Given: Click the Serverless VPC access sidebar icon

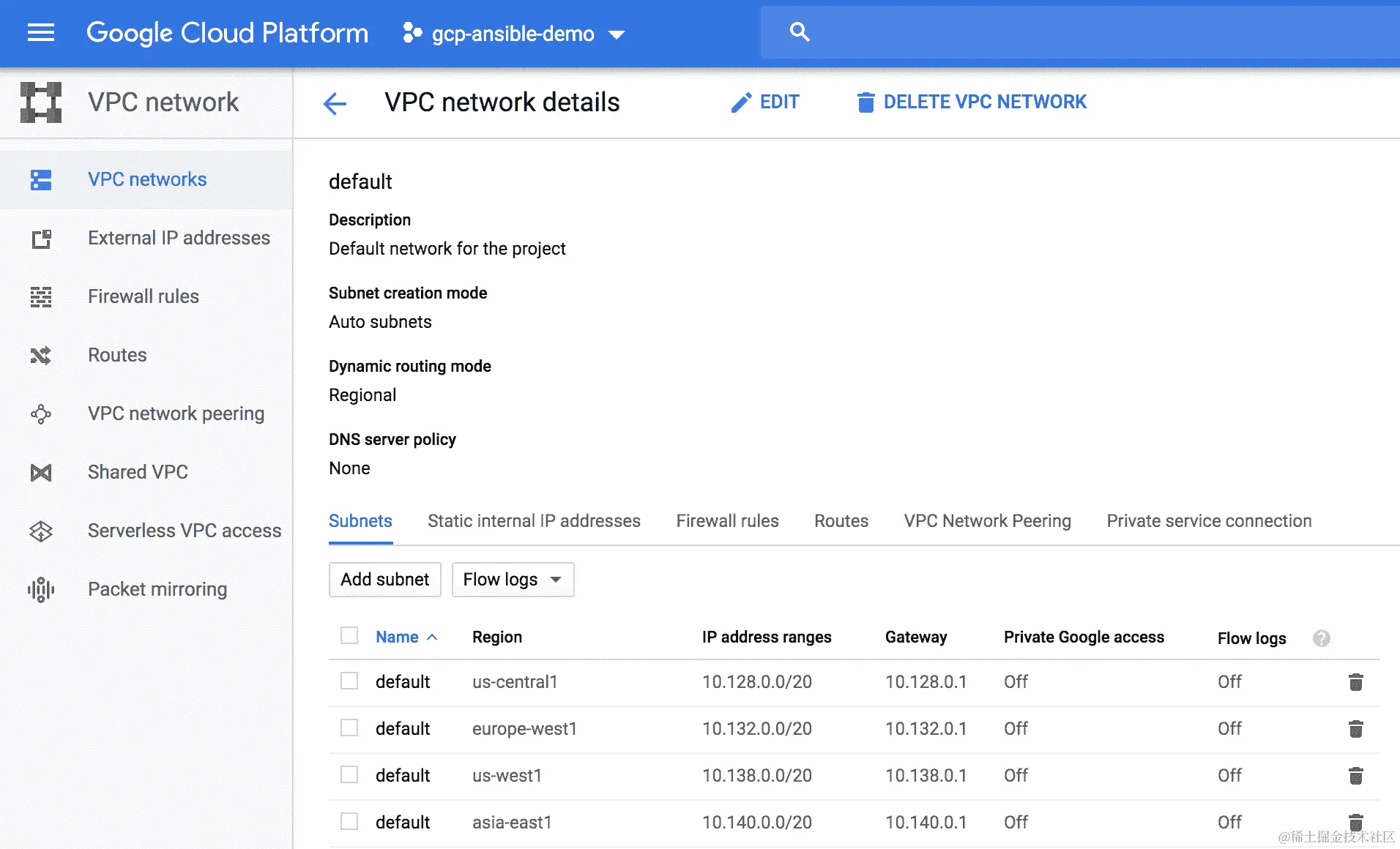Looking at the screenshot, I should (x=41, y=531).
